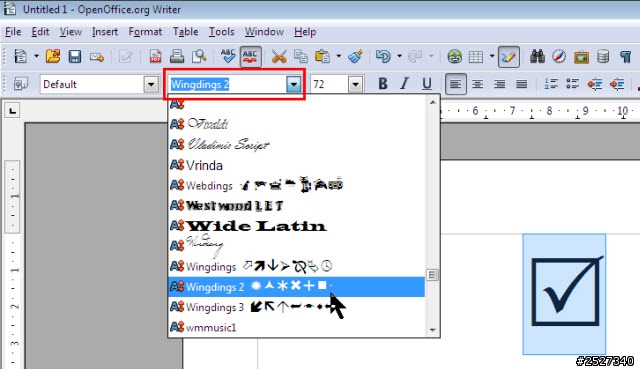This screenshot has height=369, width=640.
Task: Click the Default paragraph style field
Action: point(92,84)
